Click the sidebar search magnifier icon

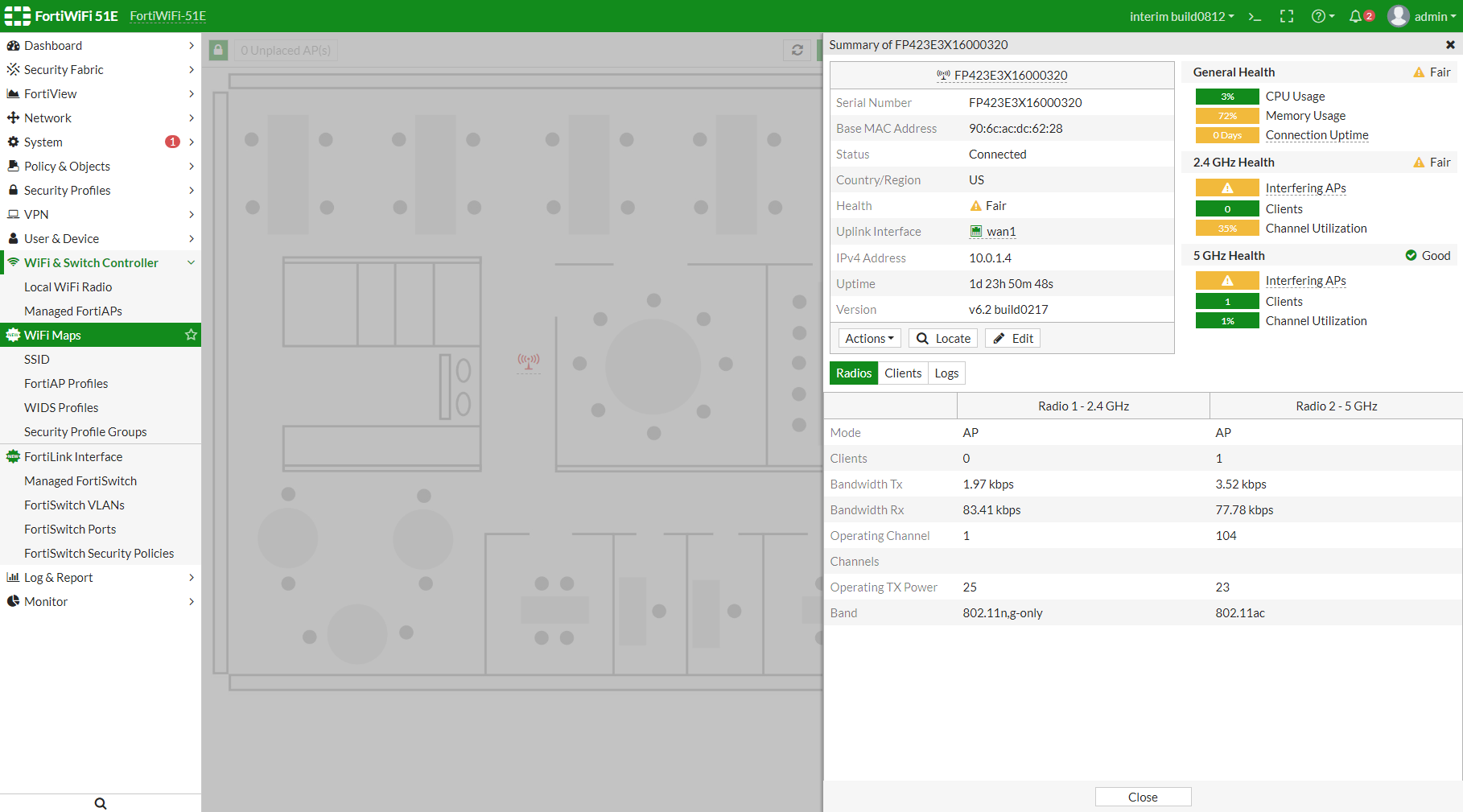click(101, 803)
